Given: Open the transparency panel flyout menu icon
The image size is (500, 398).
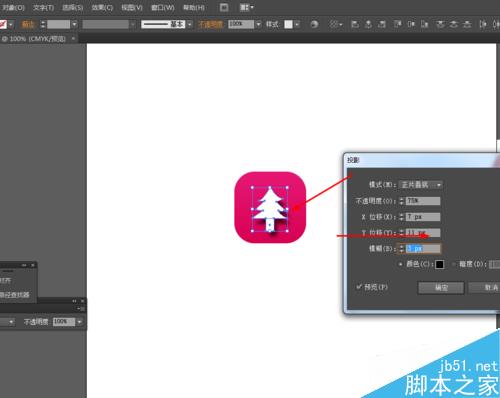Looking at the screenshot, I should click(81, 309).
